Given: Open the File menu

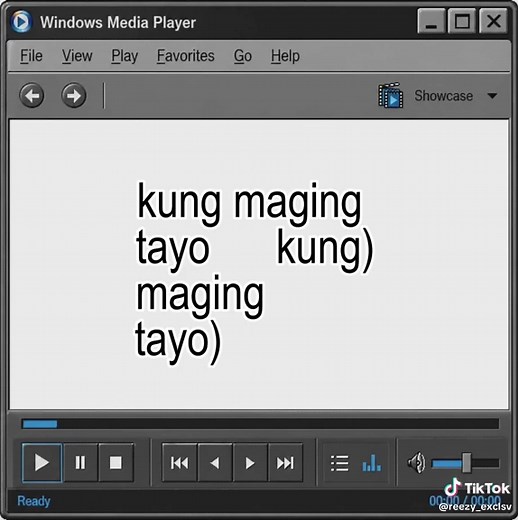Looking at the screenshot, I should click(31, 56).
